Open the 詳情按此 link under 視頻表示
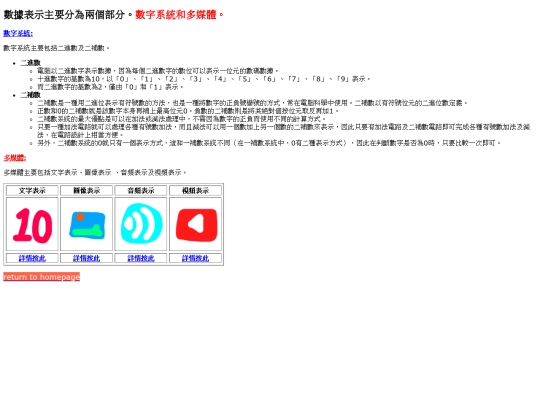The width and height of the screenshot is (540, 405). click(x=195, y=258)
